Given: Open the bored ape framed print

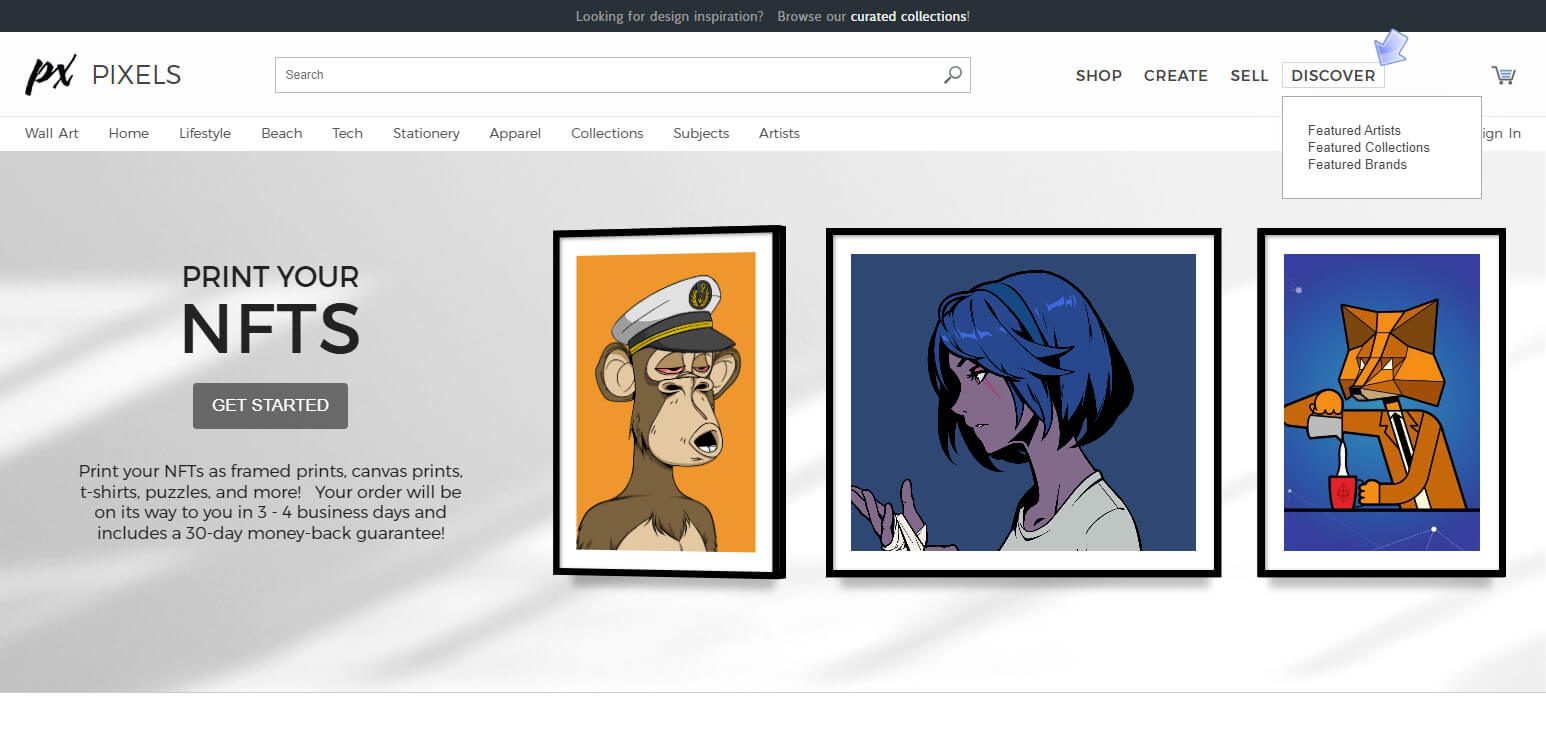Looking at the screenshot, I should click(x=669, y=402).
